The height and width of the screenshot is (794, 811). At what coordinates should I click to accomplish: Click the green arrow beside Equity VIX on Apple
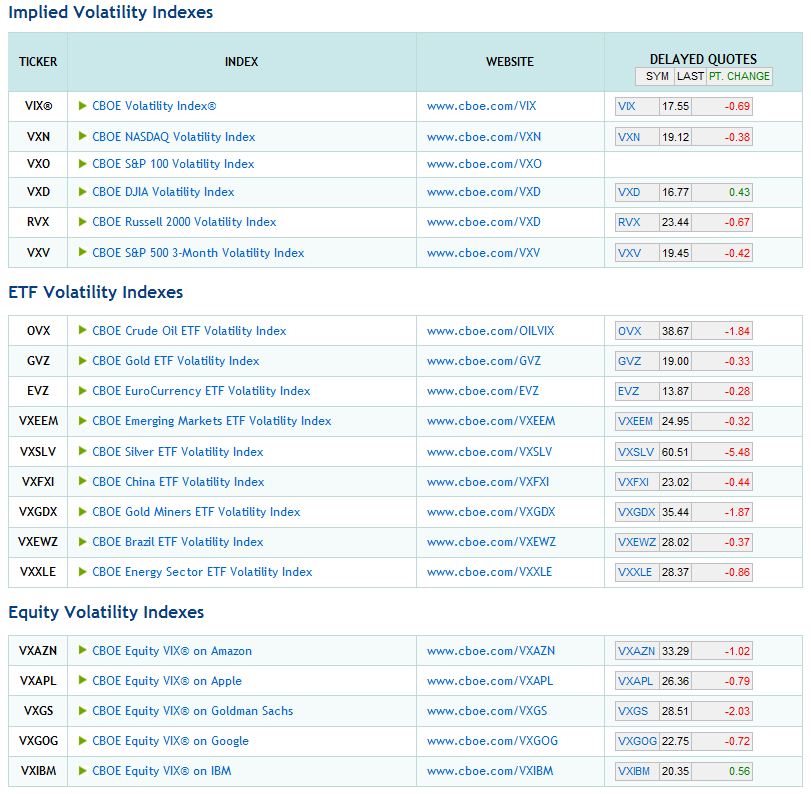(x=82, y=680)
